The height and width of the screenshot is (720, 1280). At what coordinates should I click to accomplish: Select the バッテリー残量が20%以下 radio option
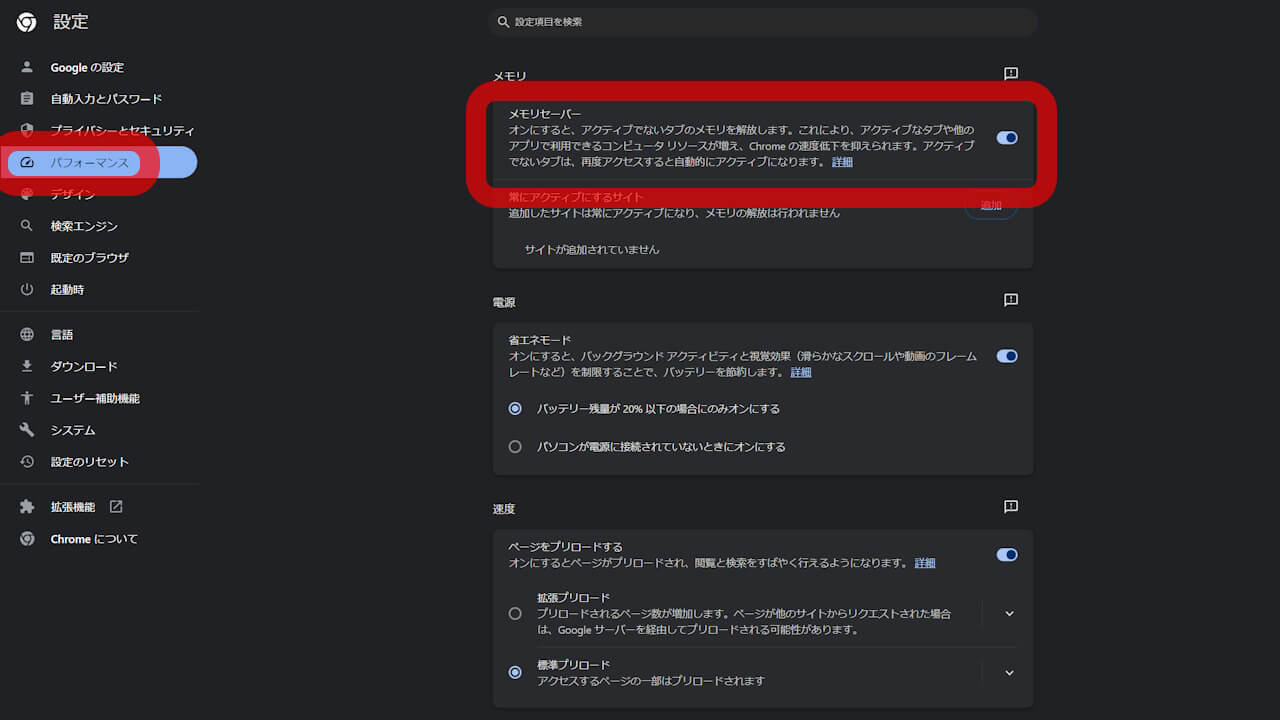[515, 408]
